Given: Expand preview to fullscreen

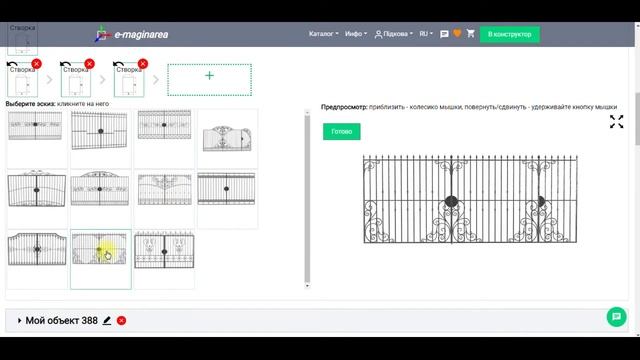Looking at the screenshot, I should point(616,122).
